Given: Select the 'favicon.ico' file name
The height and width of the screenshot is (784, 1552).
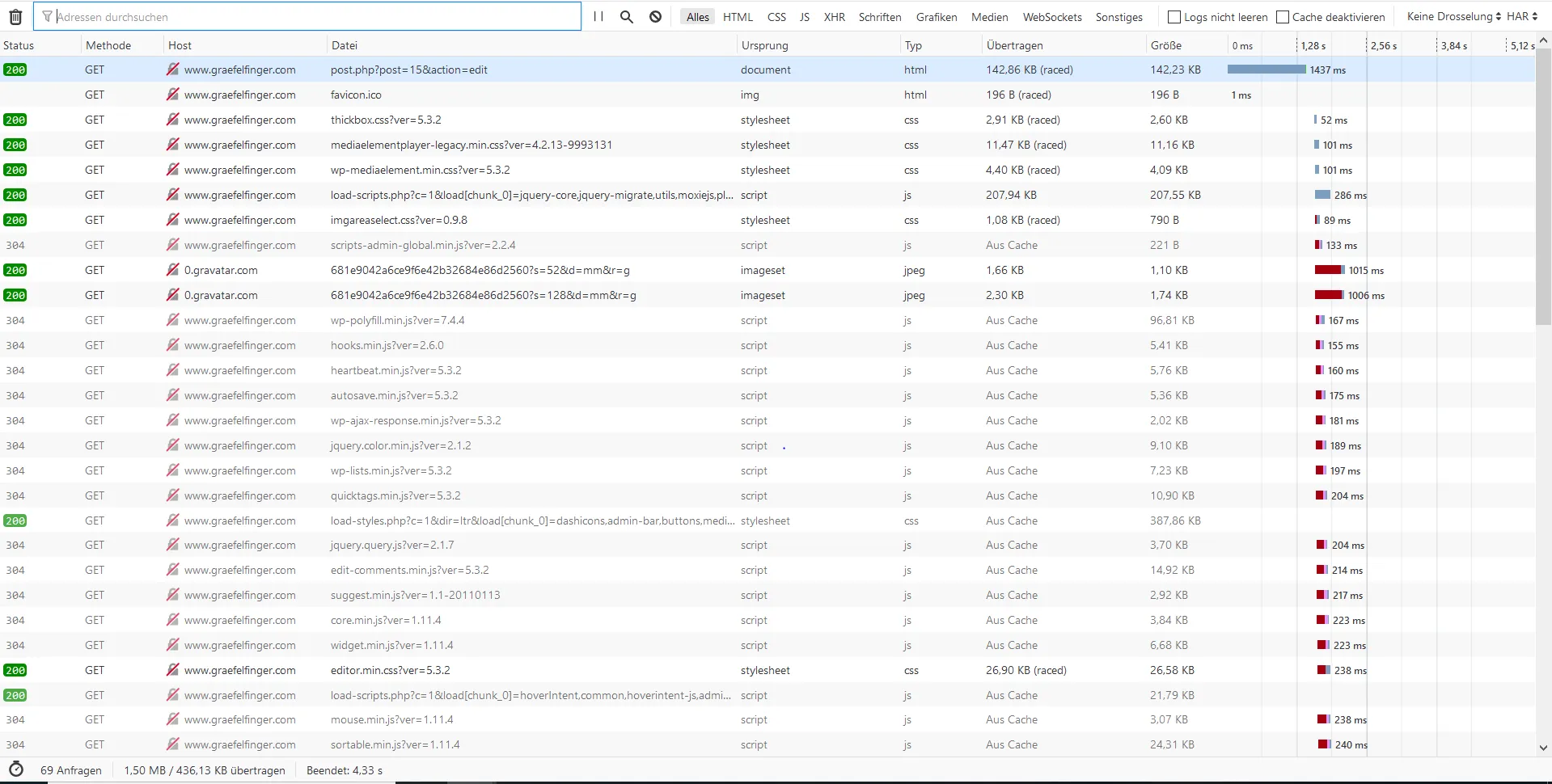Looking at the screenshot, I should click(x=356, y=95).
